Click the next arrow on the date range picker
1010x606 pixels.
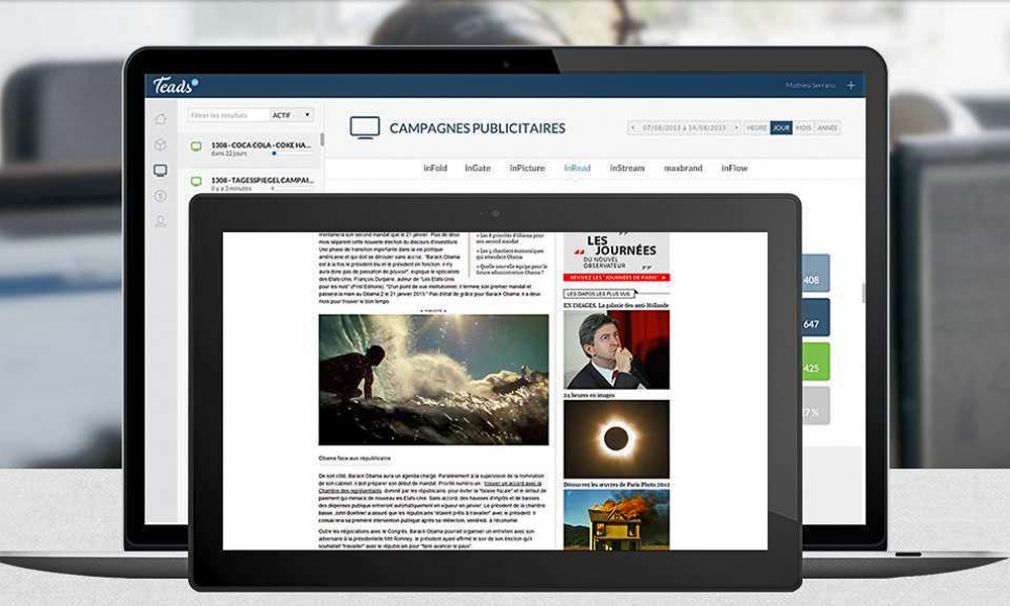(735, 127)
